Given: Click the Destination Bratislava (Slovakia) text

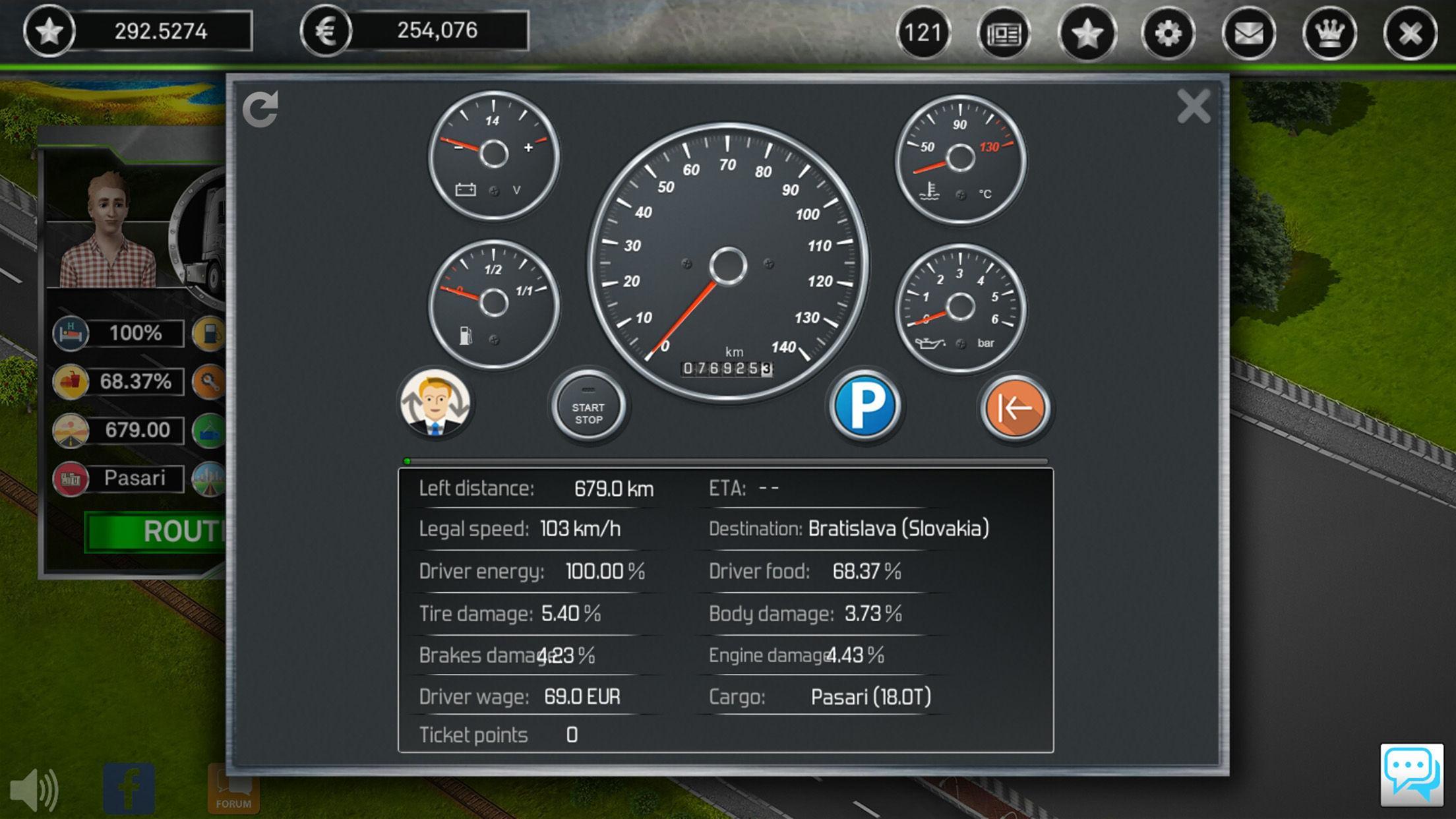Looking at the screenshot, I should coord(899,529).
